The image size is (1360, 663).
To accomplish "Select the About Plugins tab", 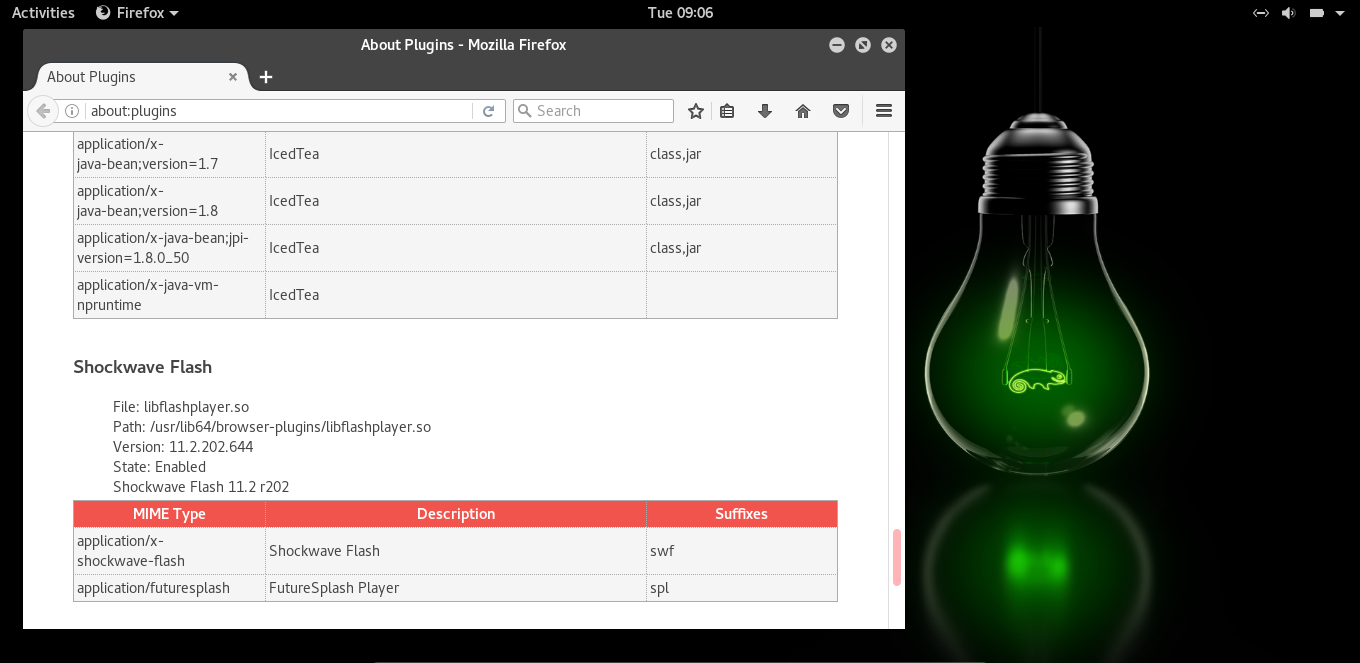I will [x=140, y=76].
